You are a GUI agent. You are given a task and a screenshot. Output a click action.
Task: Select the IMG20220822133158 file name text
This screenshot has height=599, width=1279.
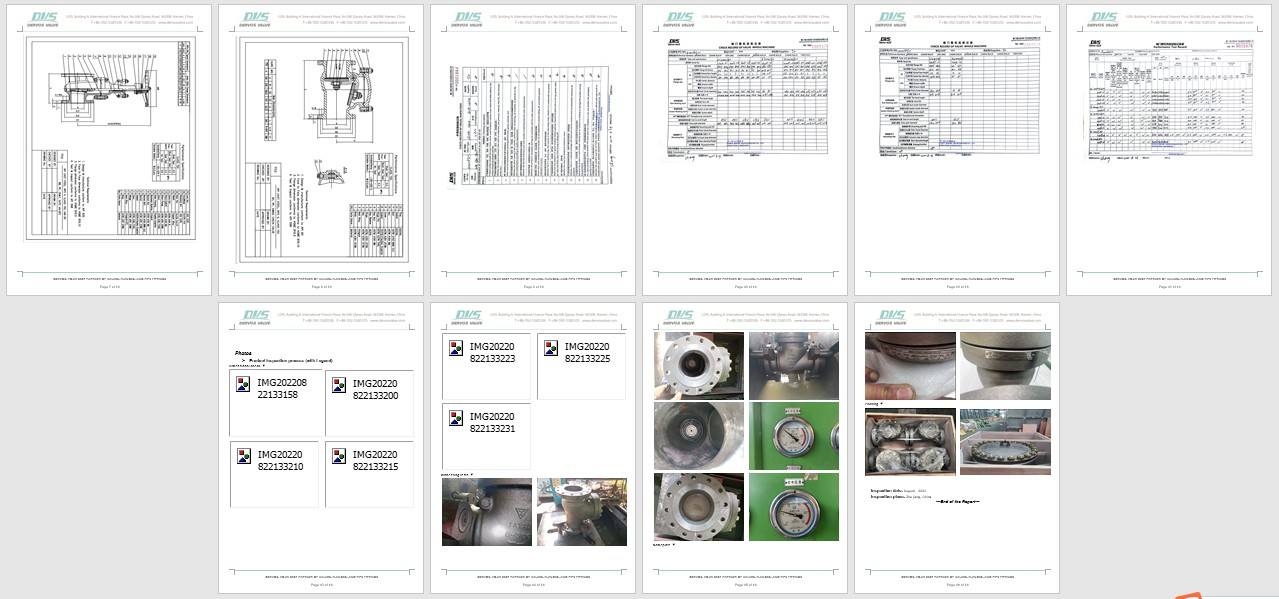point(282,388)
